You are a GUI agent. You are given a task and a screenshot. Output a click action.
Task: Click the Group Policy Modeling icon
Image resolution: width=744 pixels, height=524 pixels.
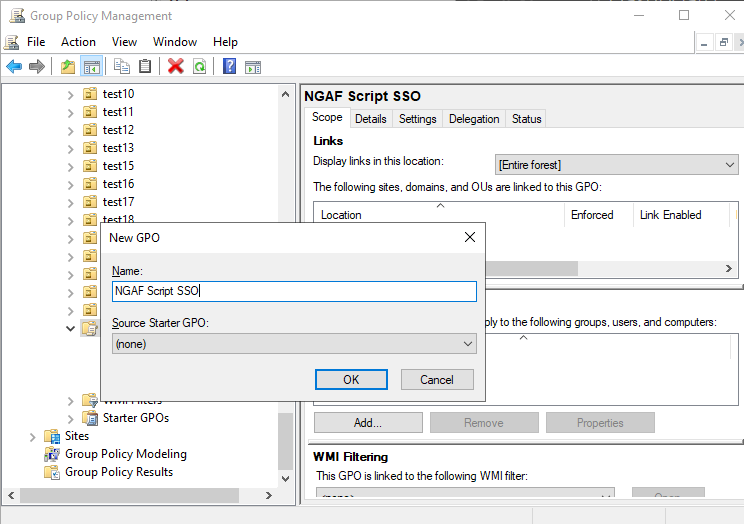point(52,454)
